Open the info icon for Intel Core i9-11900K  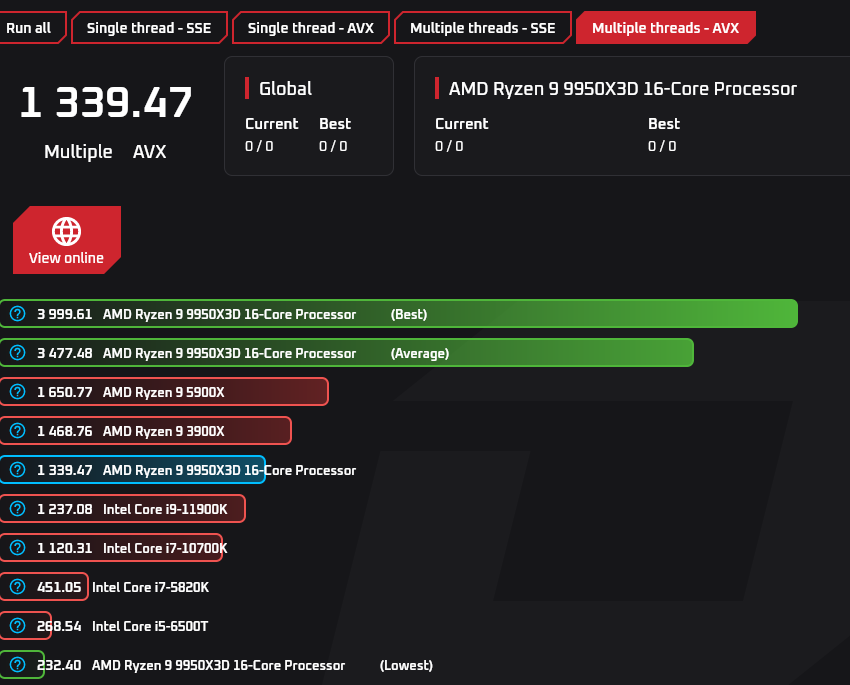17,509
